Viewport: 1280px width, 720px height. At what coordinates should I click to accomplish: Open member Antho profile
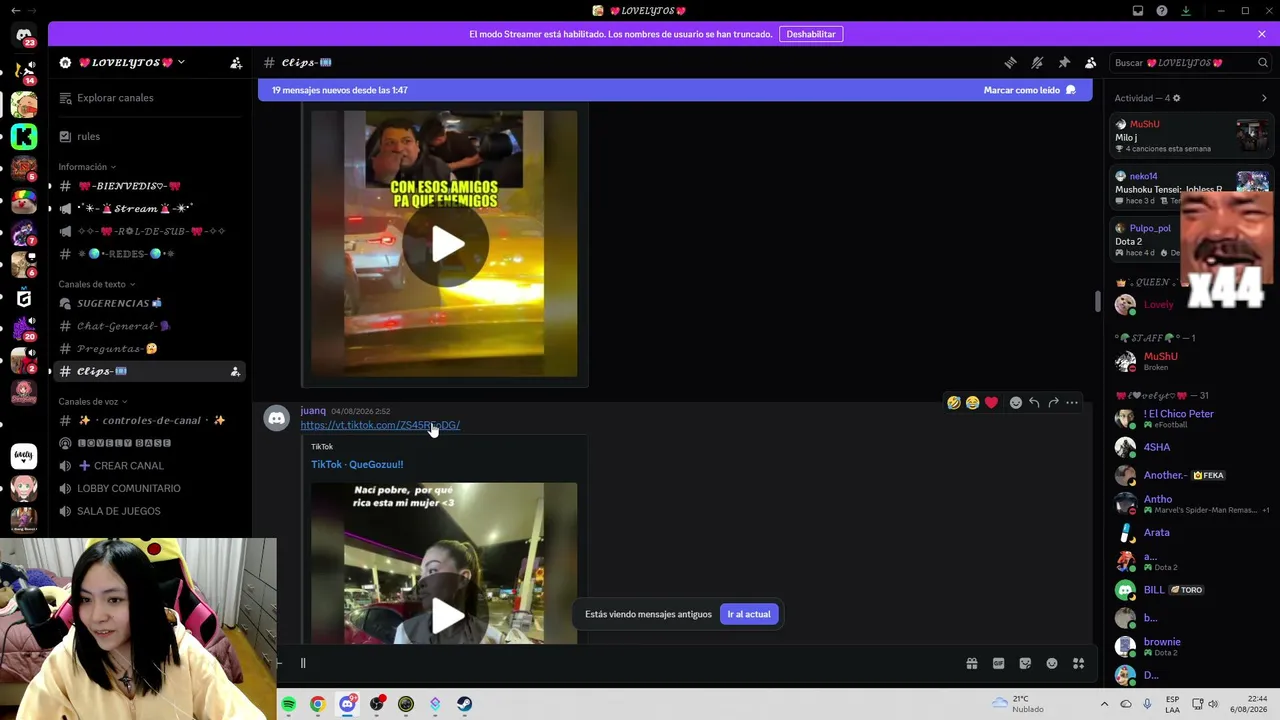coord(1192,504)
